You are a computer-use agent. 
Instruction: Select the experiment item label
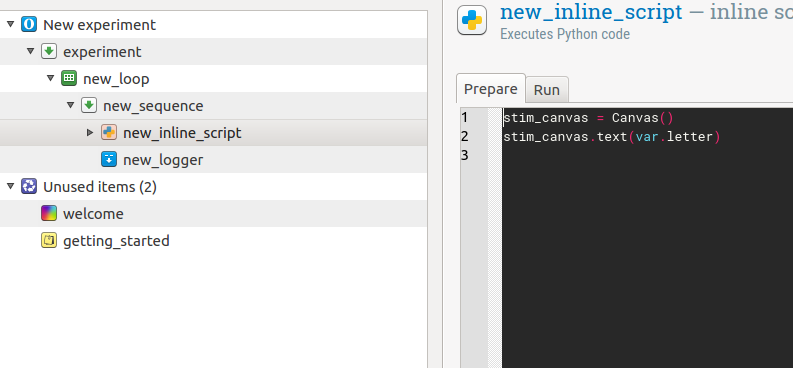[102, 52]
